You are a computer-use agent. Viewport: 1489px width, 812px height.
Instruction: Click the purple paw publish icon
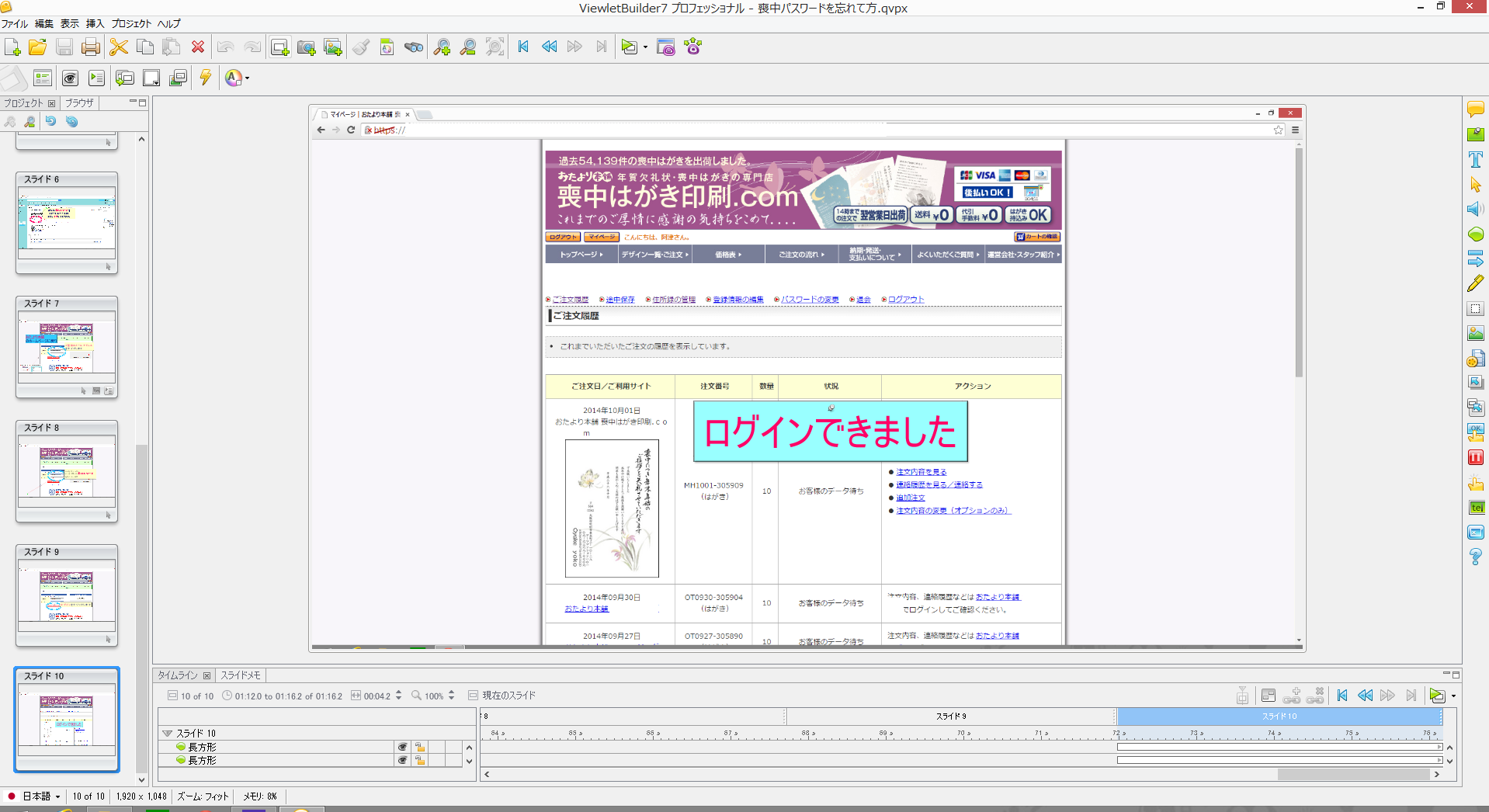tap(693, 47)
